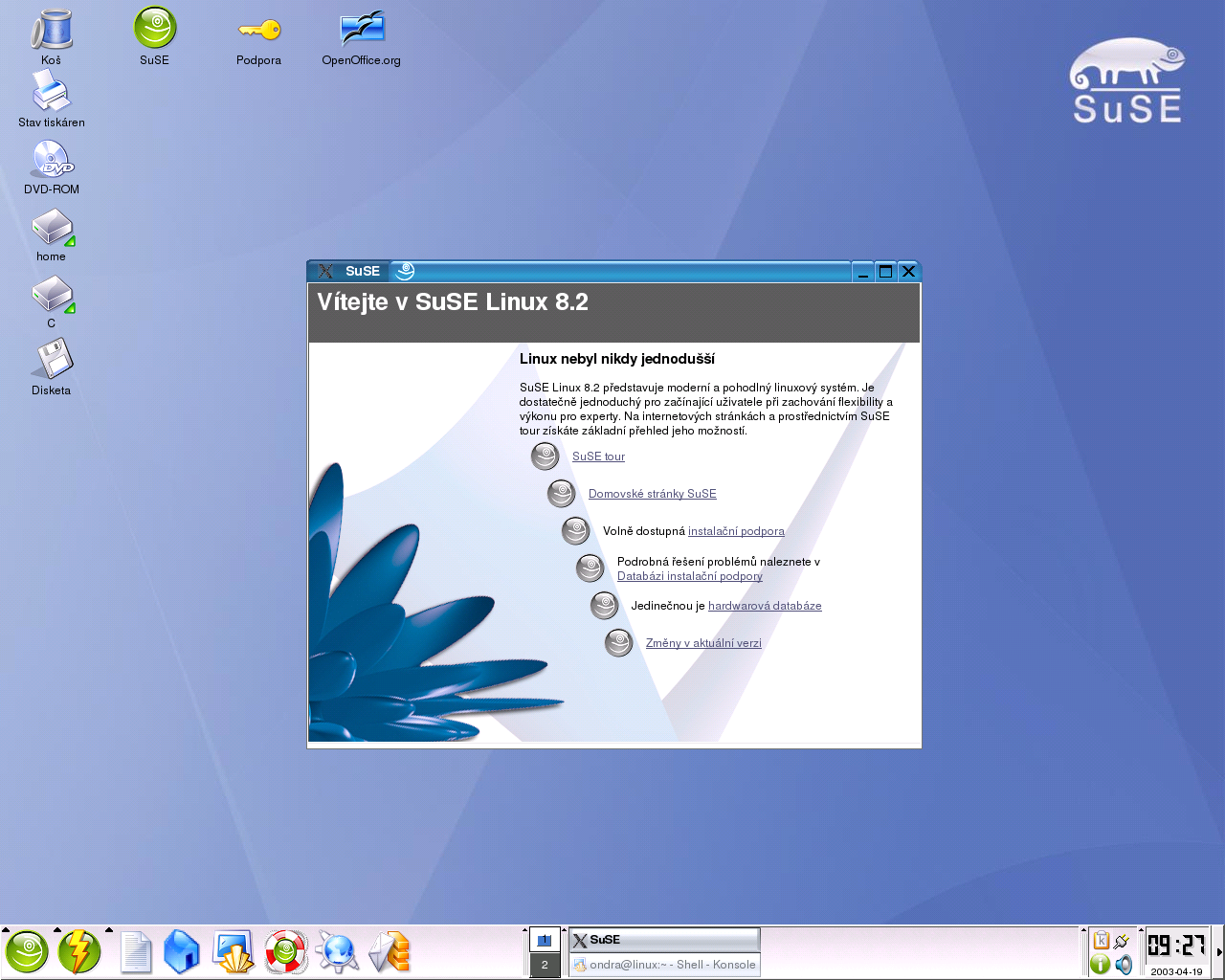Open the lifebuoy SuSE help icon

point(285,952)
